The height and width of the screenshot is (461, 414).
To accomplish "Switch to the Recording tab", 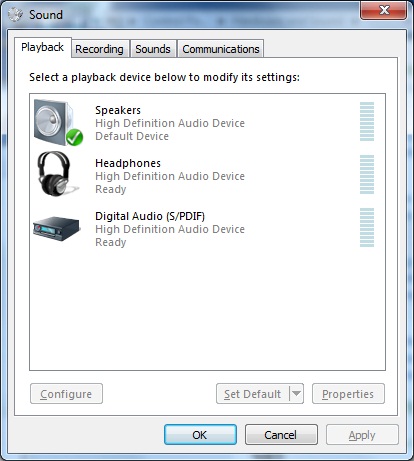I will [x=99, y=49].
